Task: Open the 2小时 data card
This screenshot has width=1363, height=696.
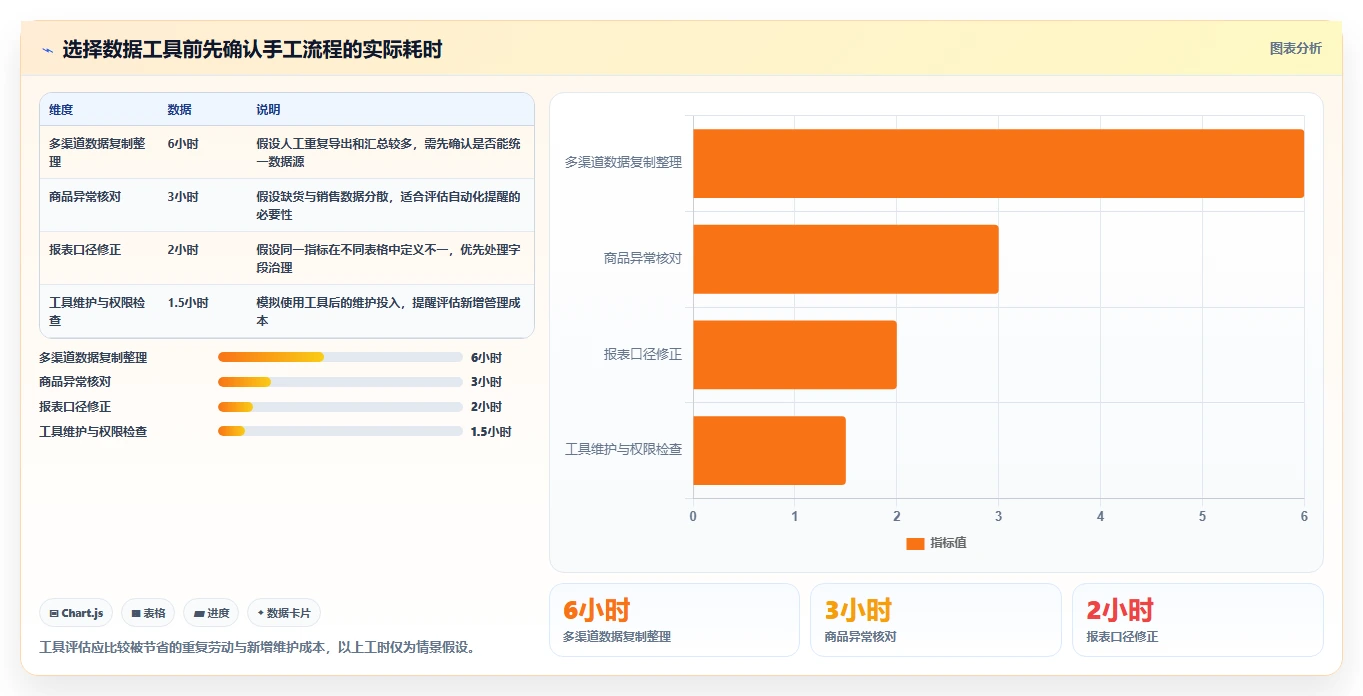Action: tap(1197, 620)
